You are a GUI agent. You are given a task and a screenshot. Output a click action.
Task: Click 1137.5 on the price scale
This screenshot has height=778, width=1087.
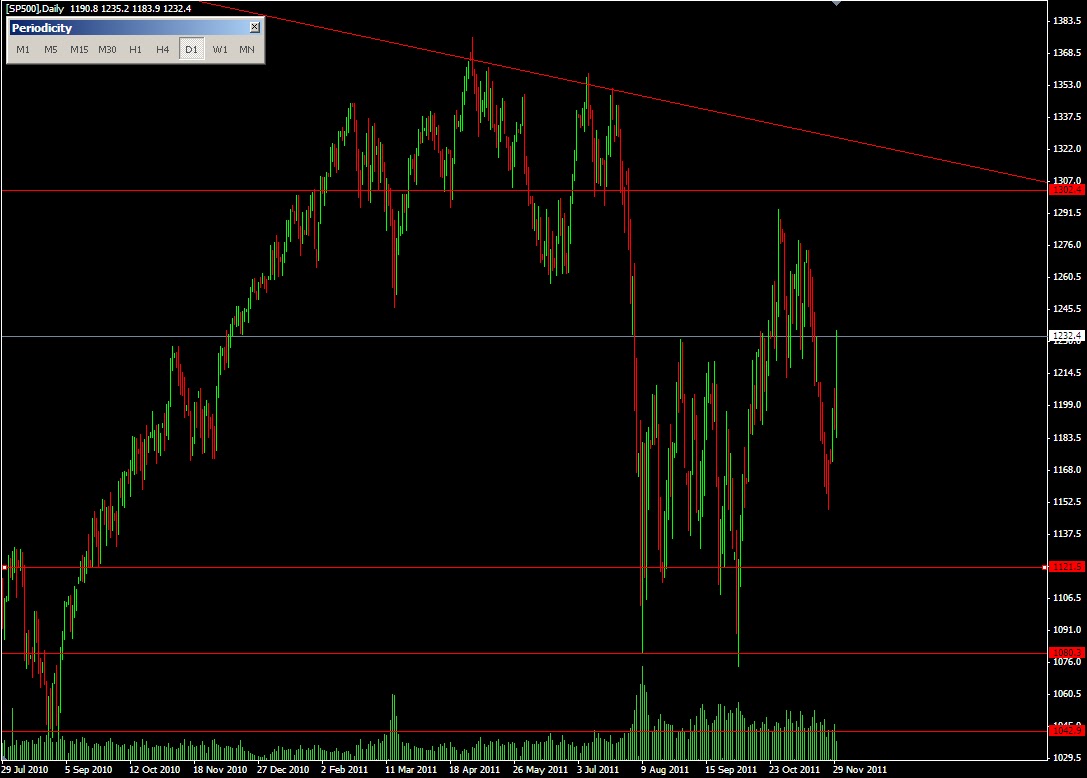(1068, 533)
